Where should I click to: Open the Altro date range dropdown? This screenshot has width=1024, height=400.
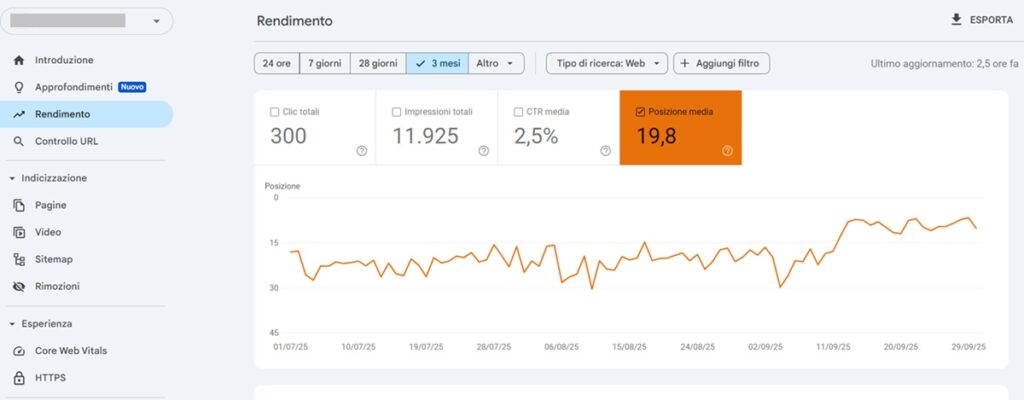point(497,63)
